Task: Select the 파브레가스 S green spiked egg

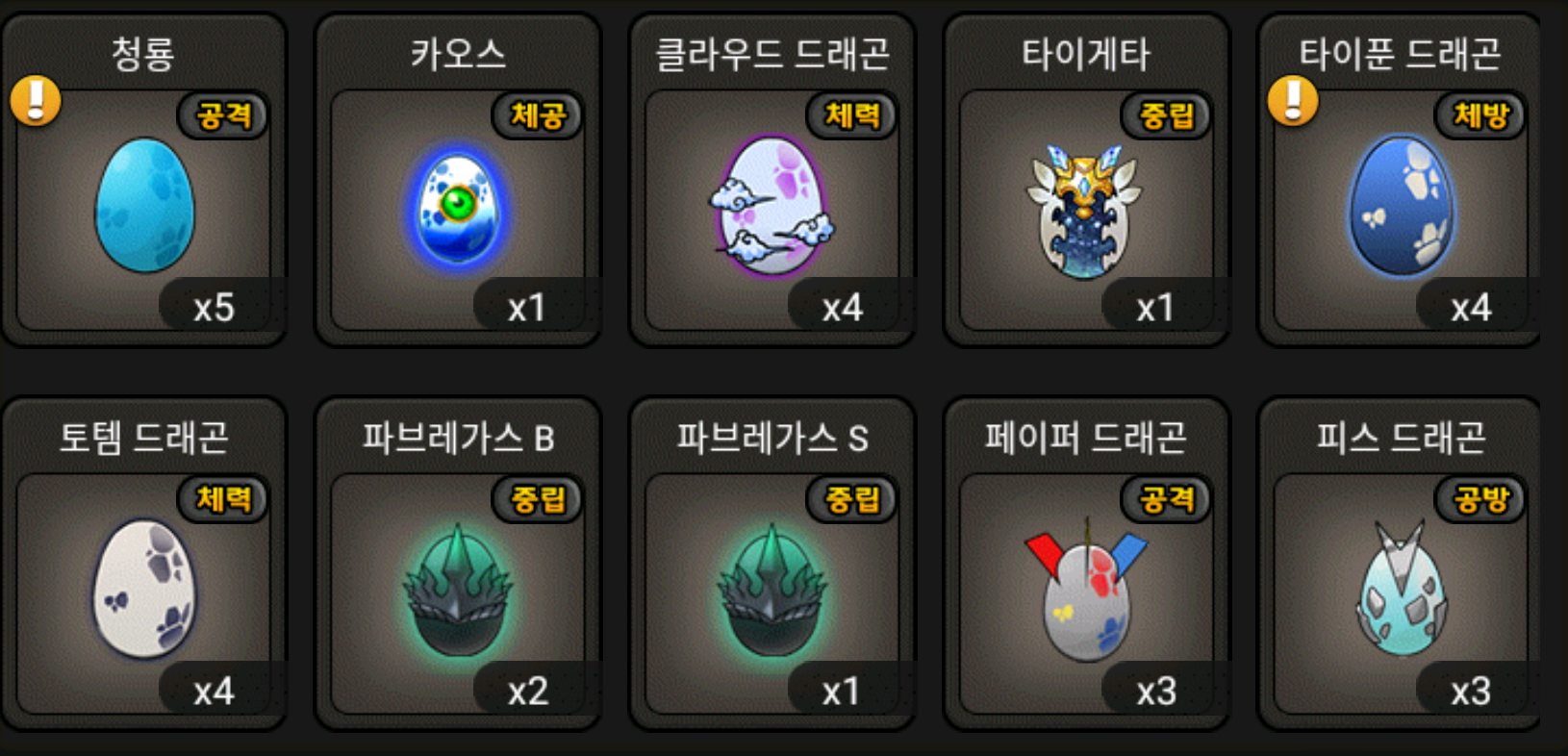Action: click(772, 591)
